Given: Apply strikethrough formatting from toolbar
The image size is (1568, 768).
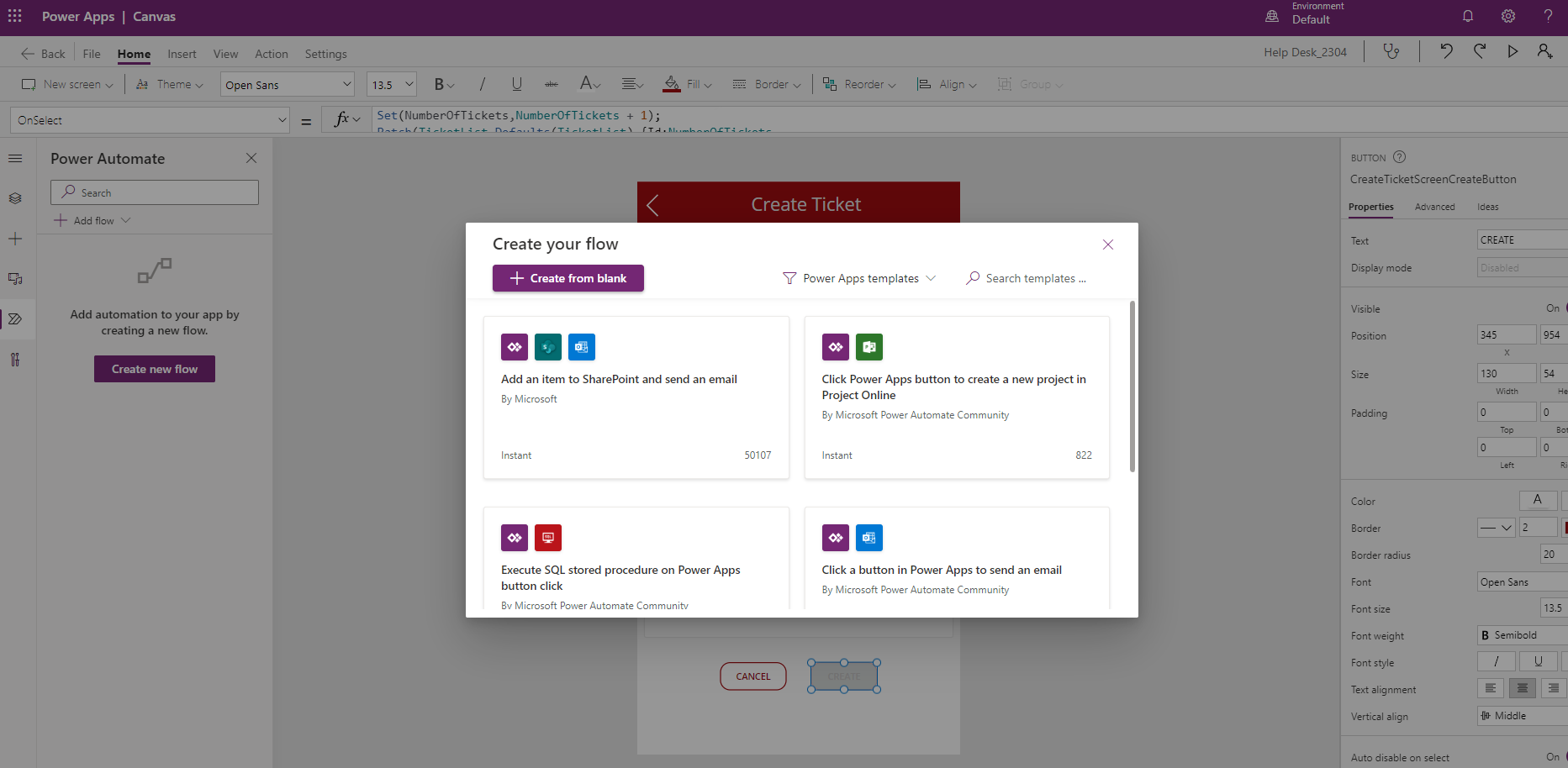Looking at the screenshot, I should (551, 83).
